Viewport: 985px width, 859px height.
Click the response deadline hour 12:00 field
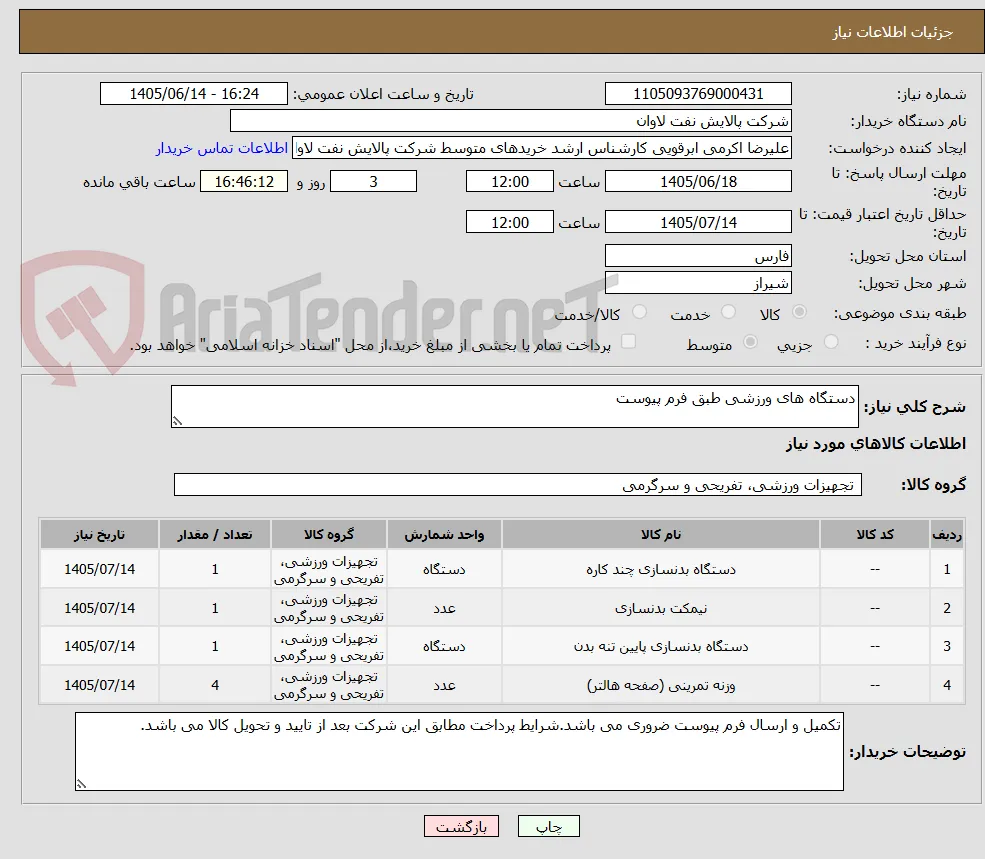pyautogui.click(x=509, y=182)
